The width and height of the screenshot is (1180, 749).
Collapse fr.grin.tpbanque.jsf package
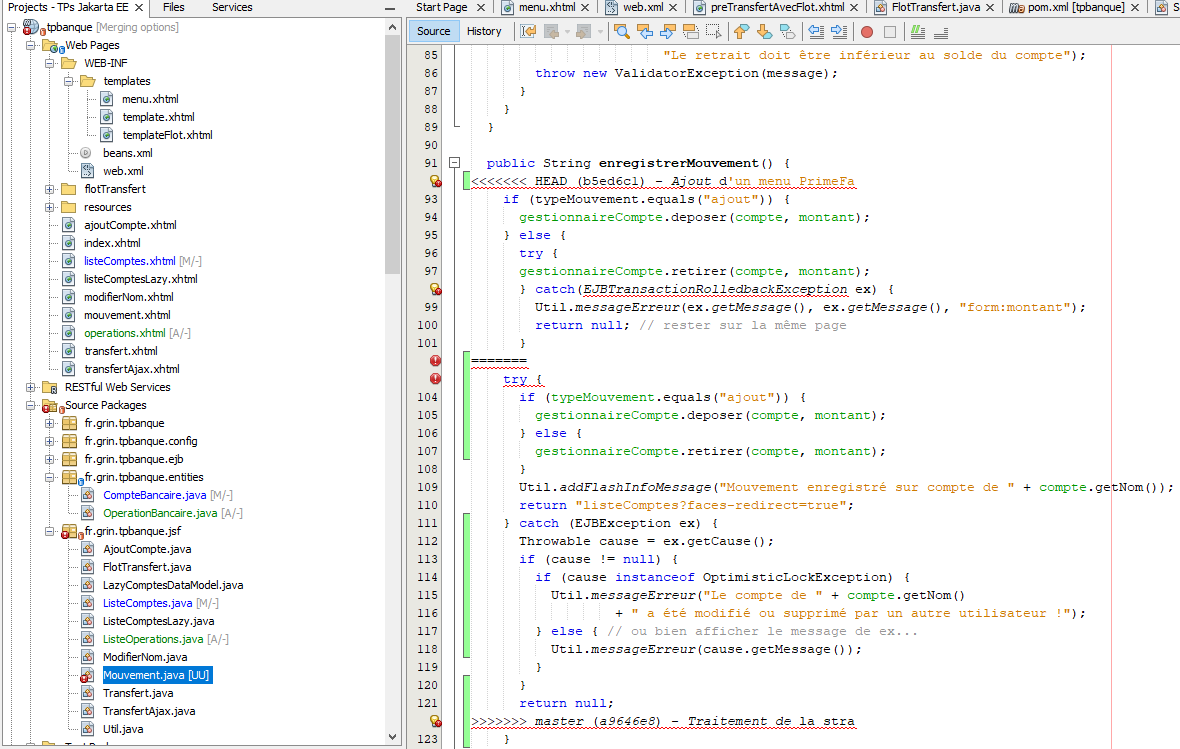50,531
